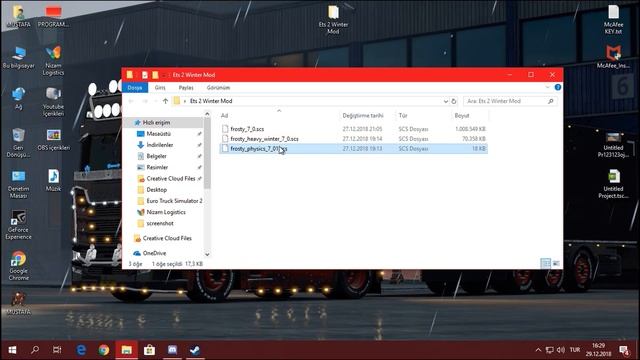Open the Giriş ribbon tab
Image resolution: width=640 pixels, height=360 pixels.
160,88
